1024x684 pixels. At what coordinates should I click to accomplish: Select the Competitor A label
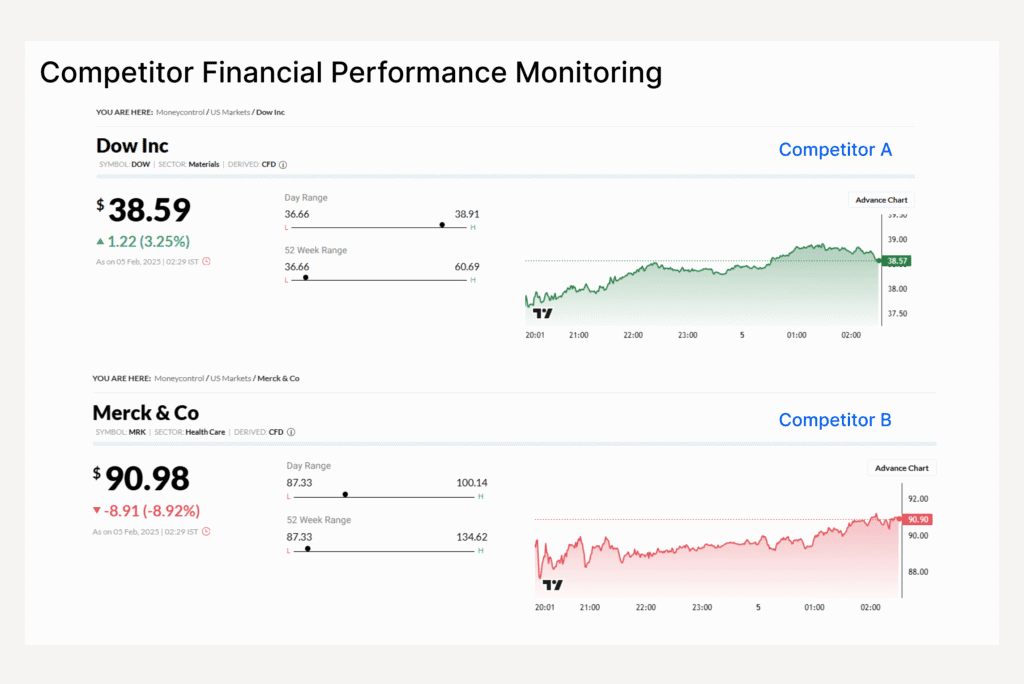835,149
